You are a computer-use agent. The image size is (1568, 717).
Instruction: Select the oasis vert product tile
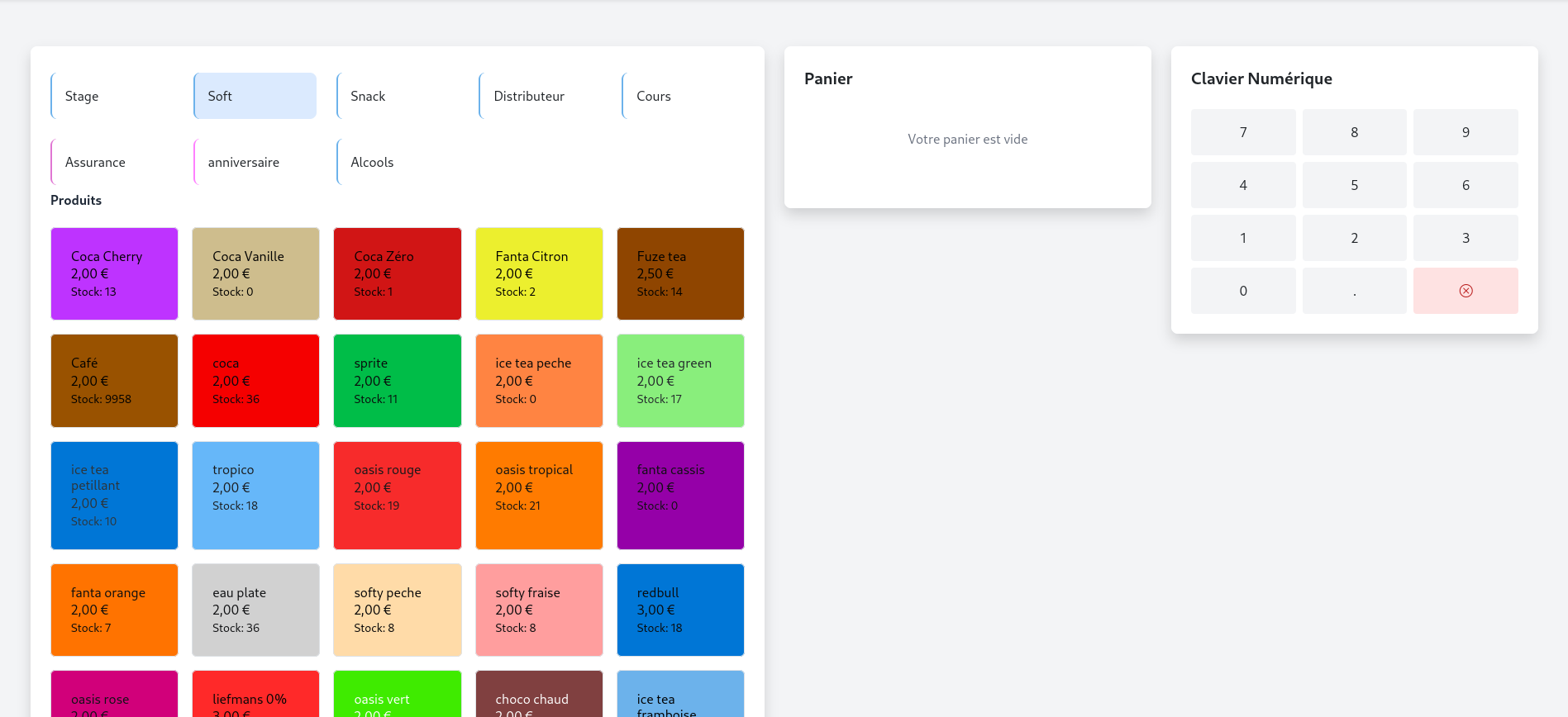tap(398, 694)
